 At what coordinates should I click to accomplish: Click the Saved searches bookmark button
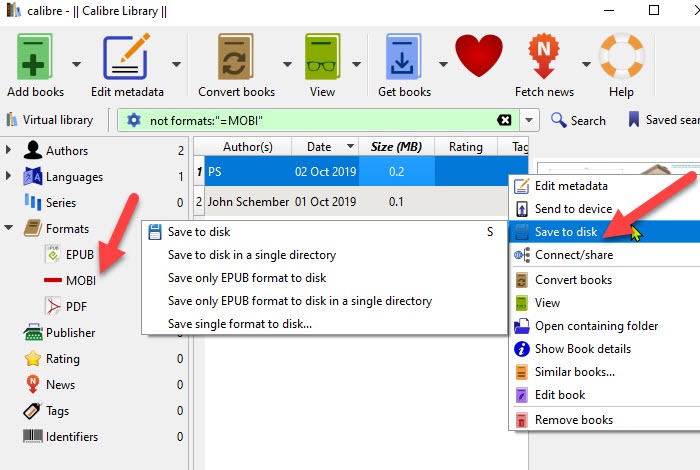coord(663,120)
